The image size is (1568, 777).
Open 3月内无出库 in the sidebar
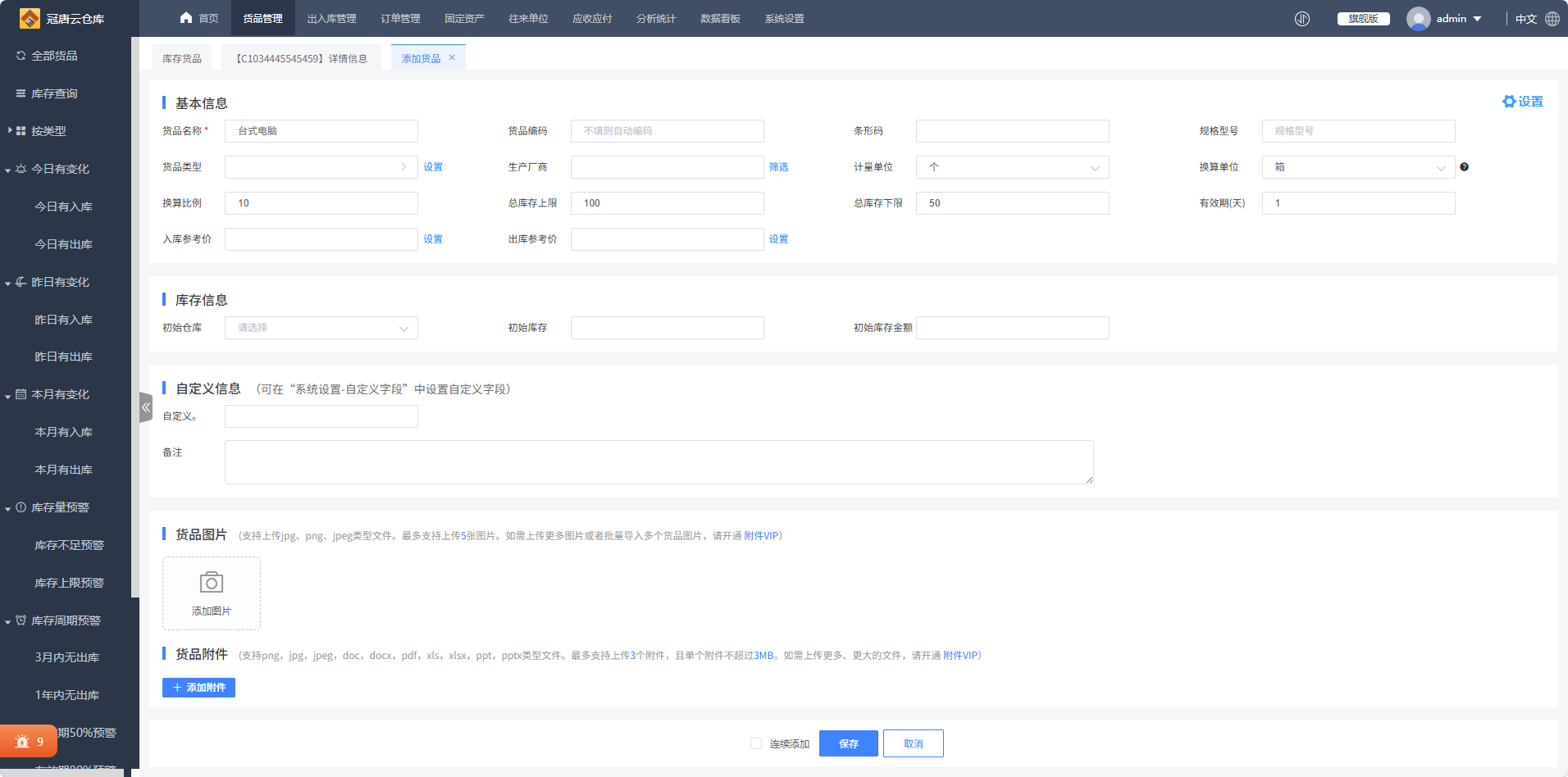coord(67,657)
